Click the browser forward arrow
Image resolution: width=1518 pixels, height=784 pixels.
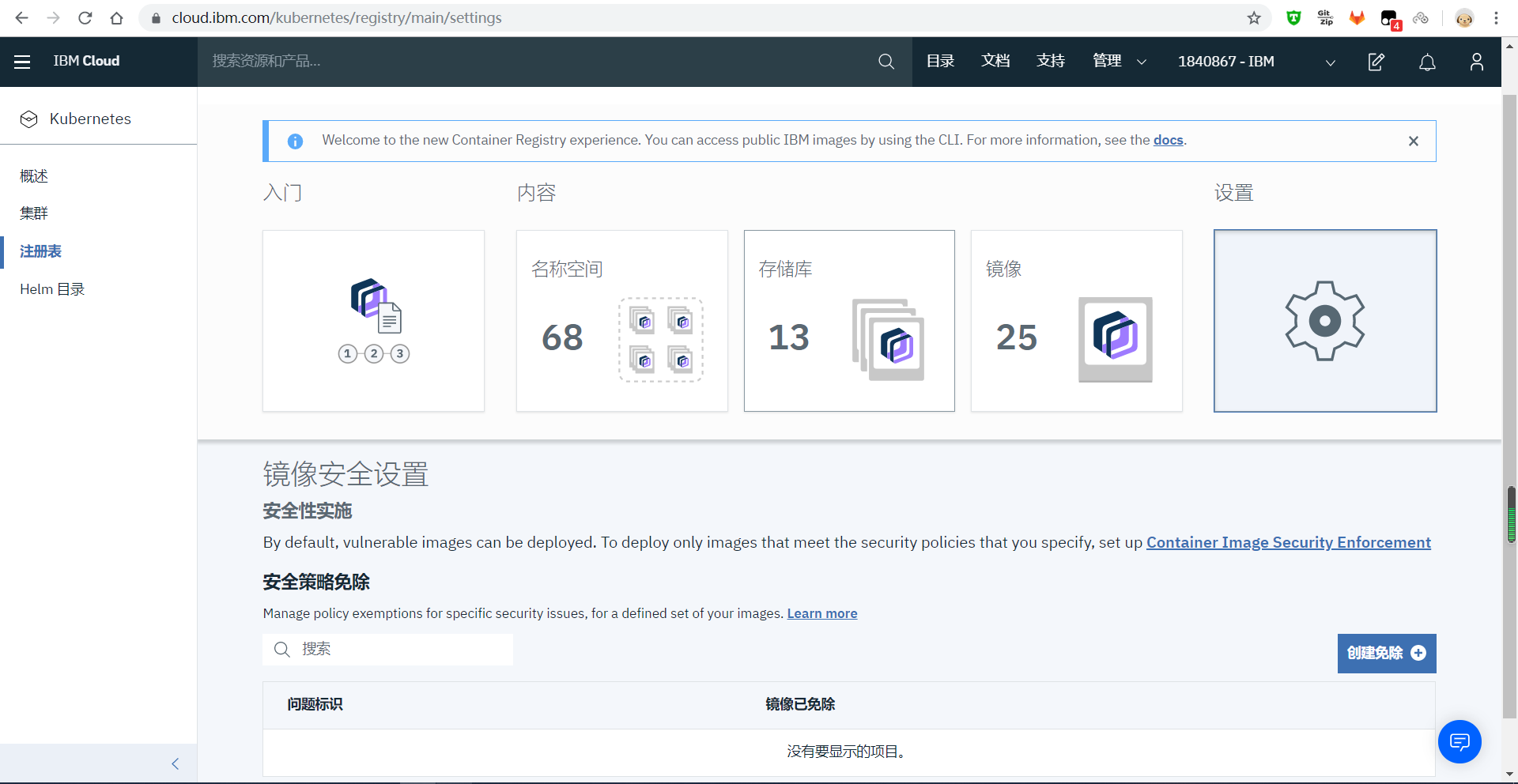(x=53, y=17)
